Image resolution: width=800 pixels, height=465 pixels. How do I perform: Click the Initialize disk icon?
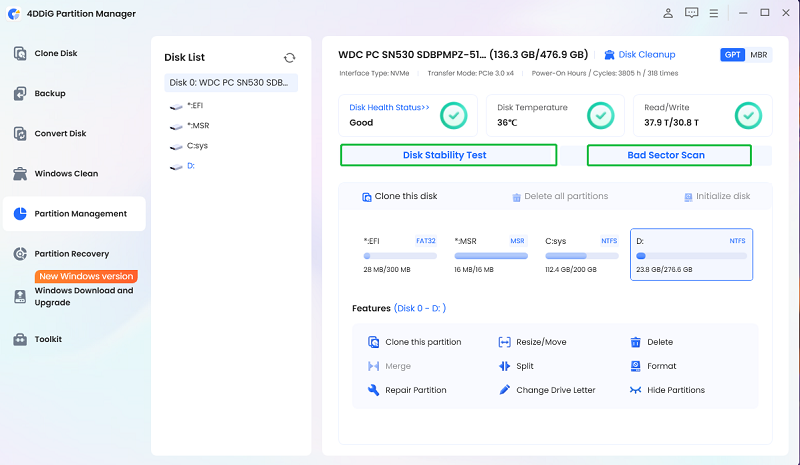[x=688, y=197]
